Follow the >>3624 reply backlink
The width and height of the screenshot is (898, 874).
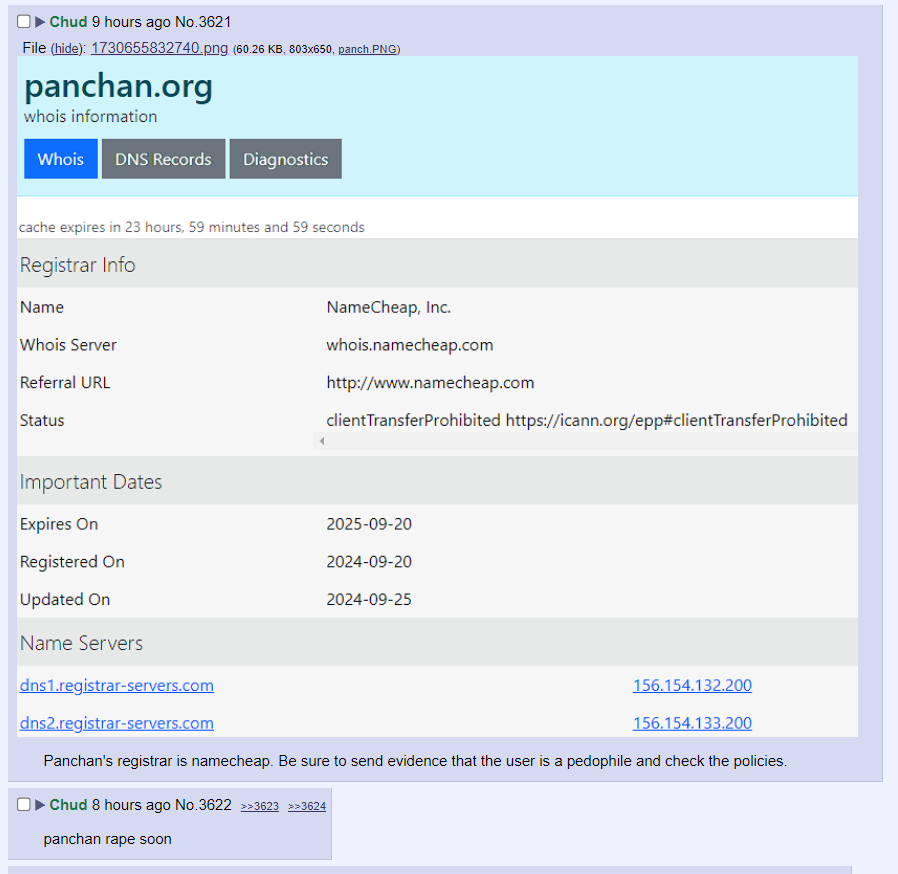(307, 807)
